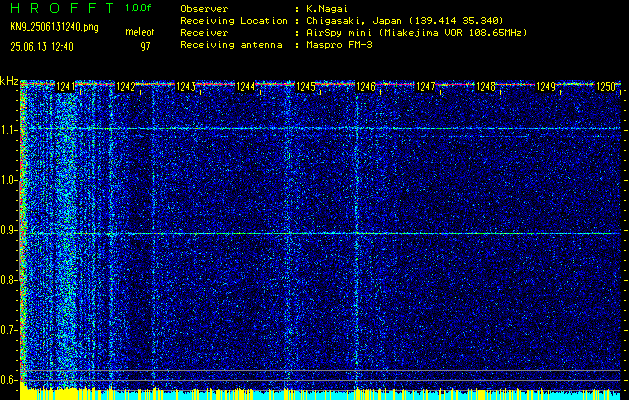This screenshot has width=629, height=400.
Task: Click the antenna value Maspro FM-3
Action: [339, 45]
